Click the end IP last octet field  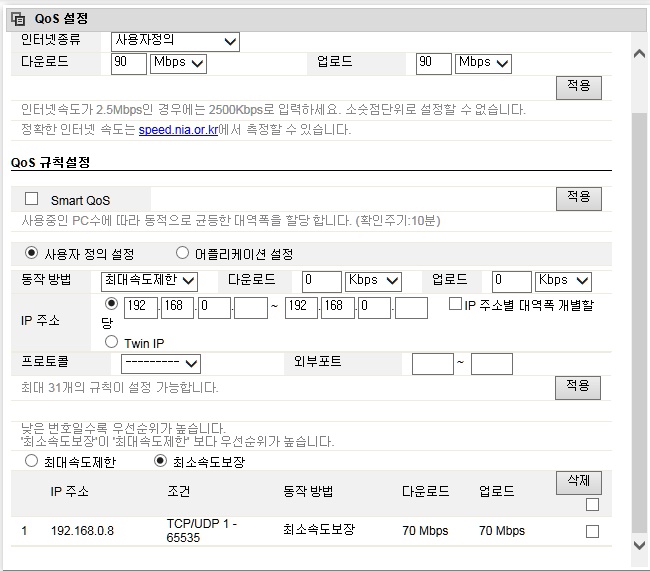[x=411, y=308]
